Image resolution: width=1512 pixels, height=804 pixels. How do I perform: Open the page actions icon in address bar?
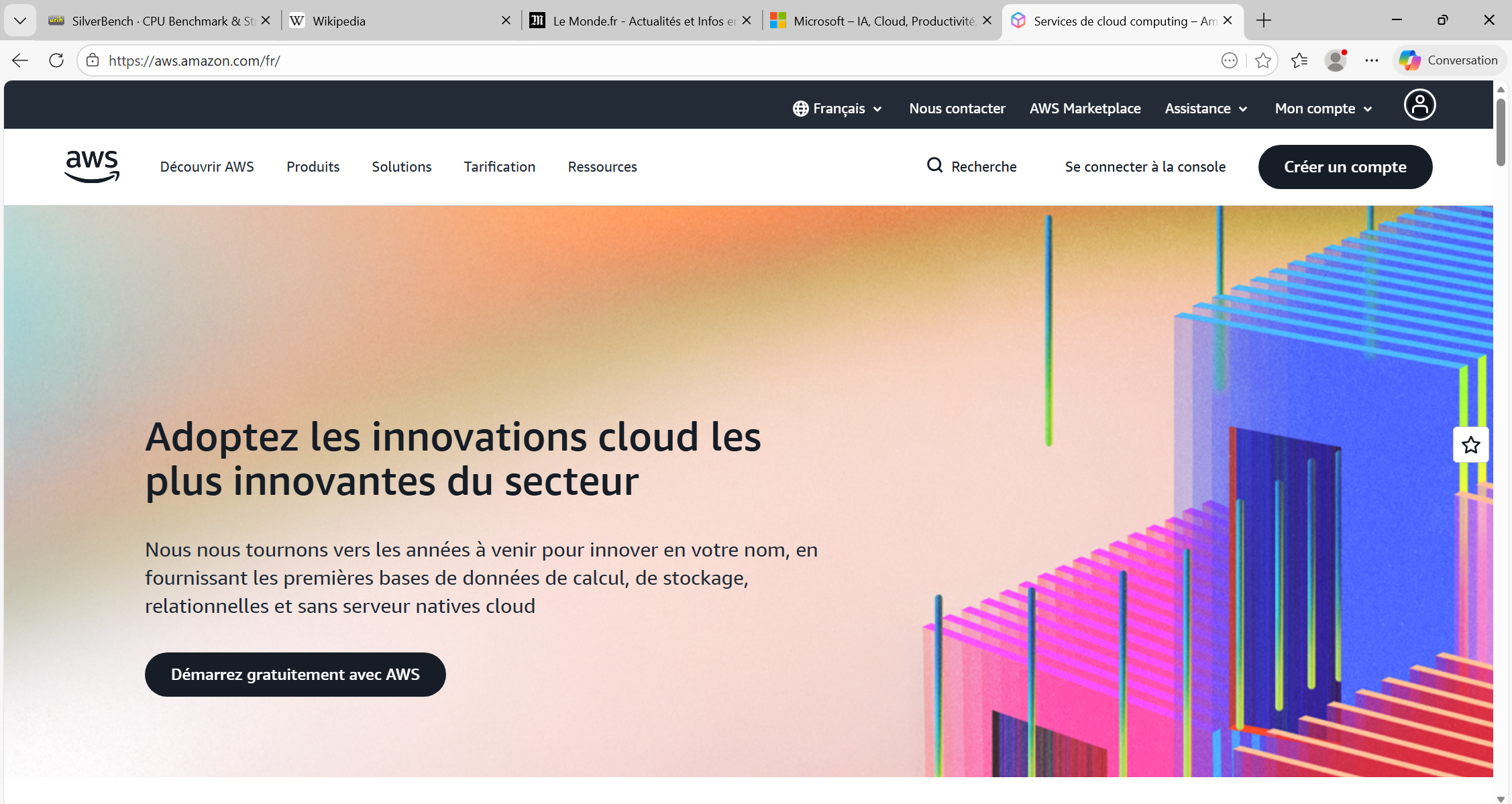tap(1230, 60)
